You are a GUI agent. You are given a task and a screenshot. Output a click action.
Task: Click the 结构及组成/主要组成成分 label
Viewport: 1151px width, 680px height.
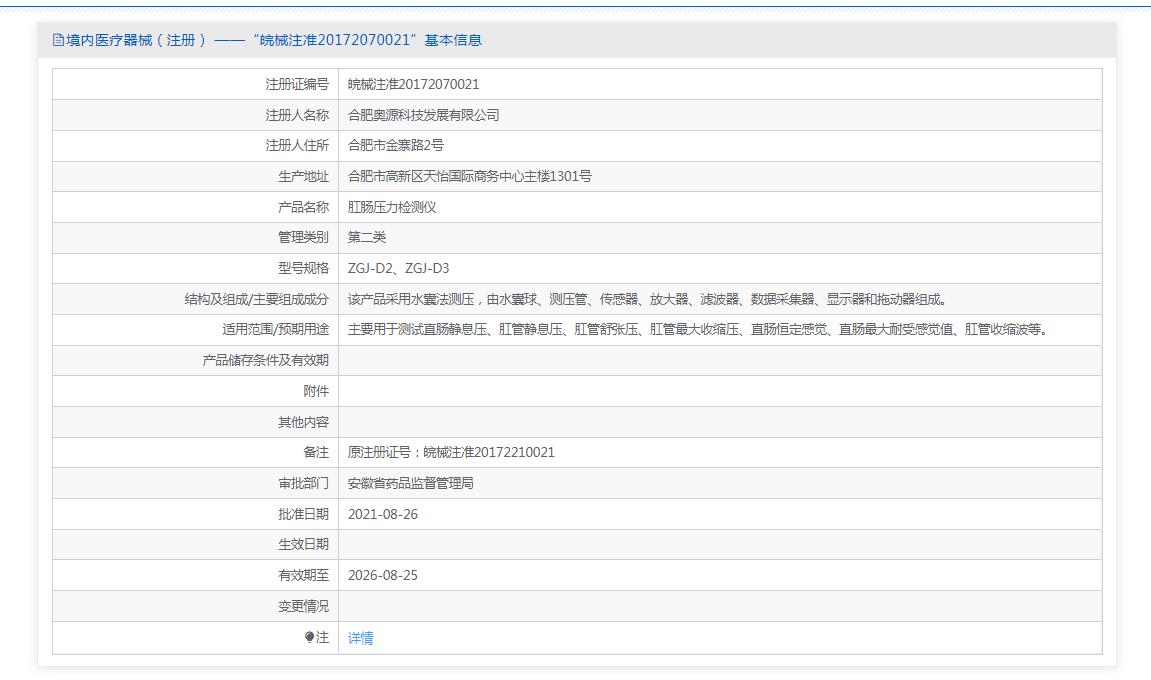click(x=257, y=299)
